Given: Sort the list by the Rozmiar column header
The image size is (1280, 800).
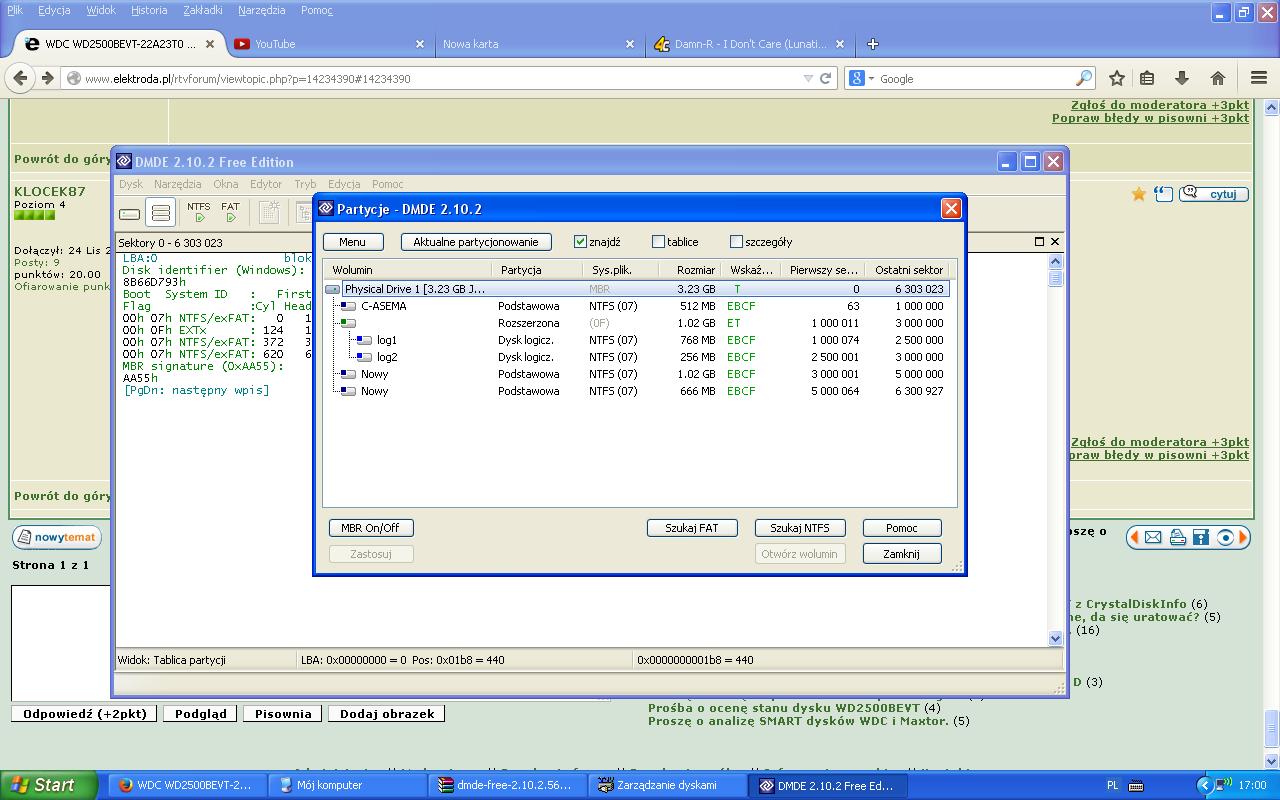Looking at the screenshot, I should tap(689, 270).
